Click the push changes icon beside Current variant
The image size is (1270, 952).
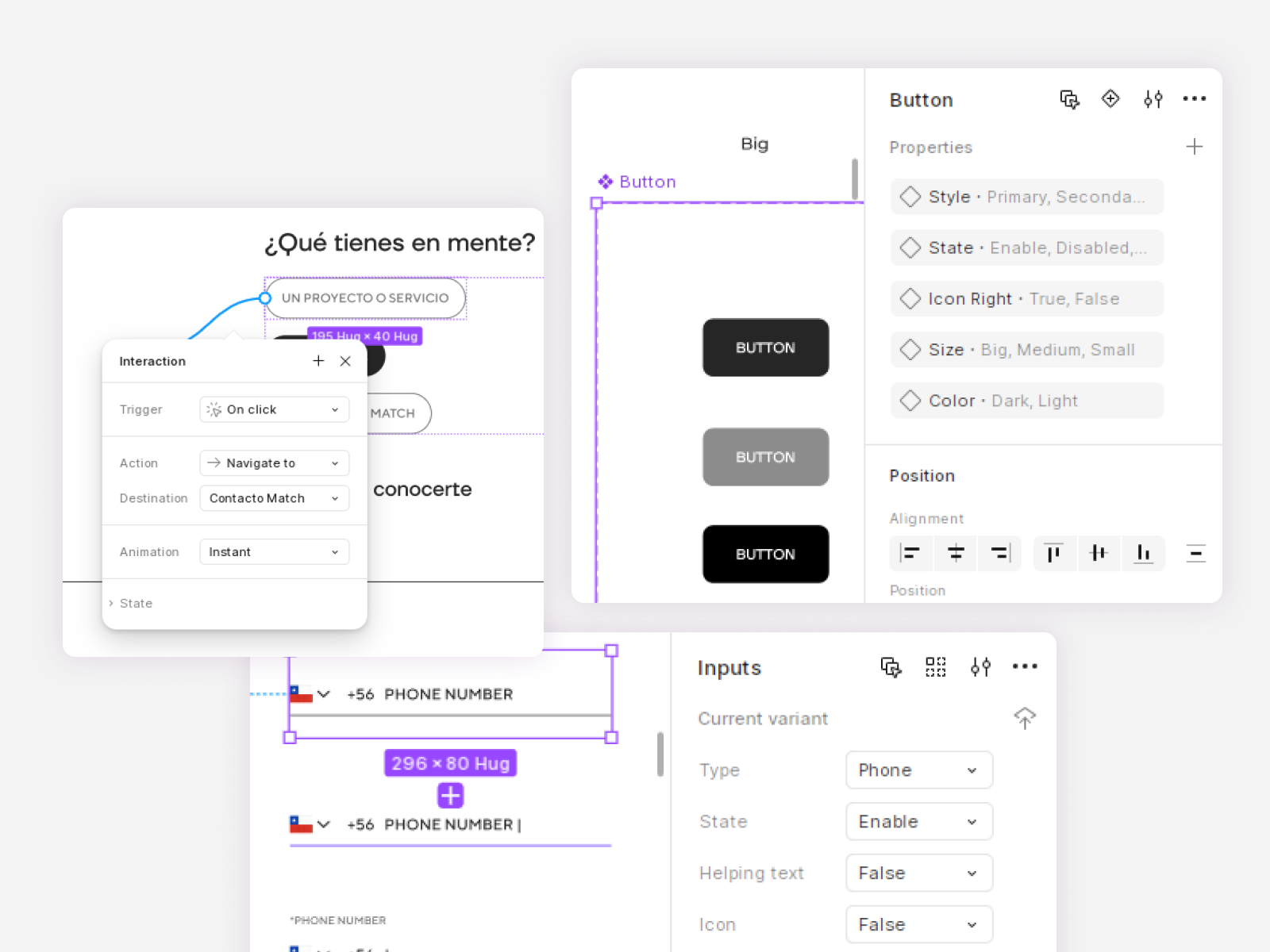(x=1025, y=718)
